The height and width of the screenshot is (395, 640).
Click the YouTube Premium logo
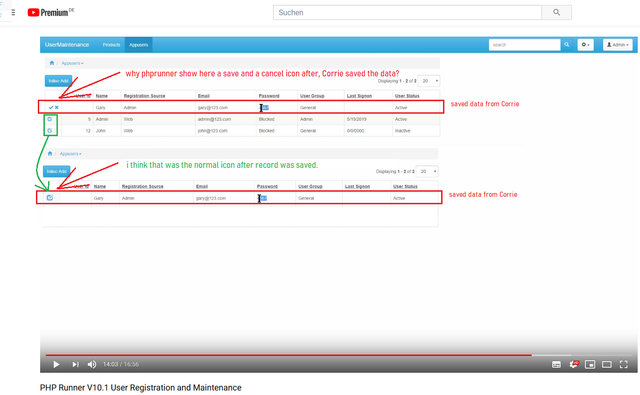tap(51, 12)
